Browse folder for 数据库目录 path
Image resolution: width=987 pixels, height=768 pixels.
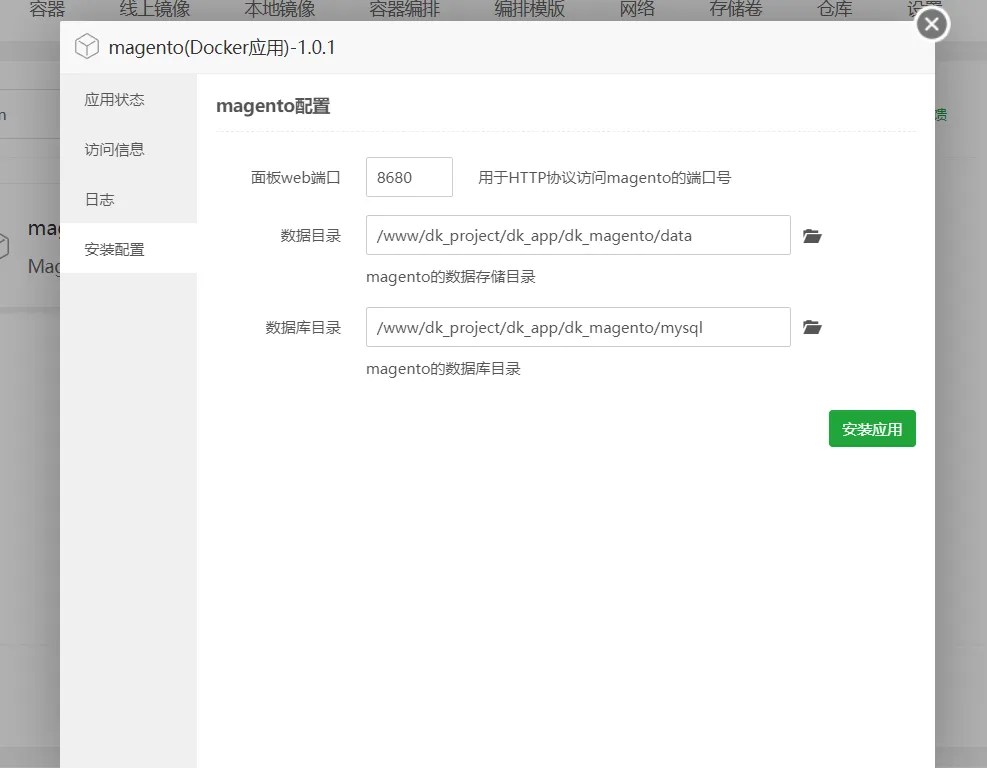pyautogui.click(x=812, y=327)
